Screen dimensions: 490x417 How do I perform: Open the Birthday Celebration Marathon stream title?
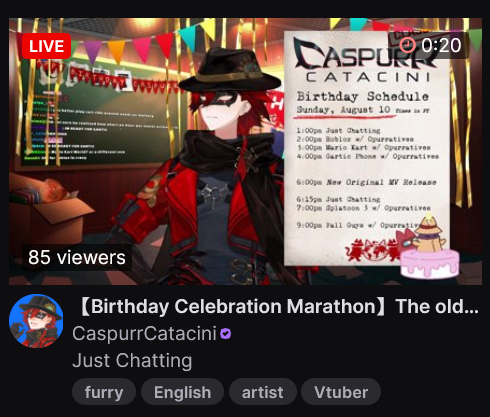(x=278, y=306)
